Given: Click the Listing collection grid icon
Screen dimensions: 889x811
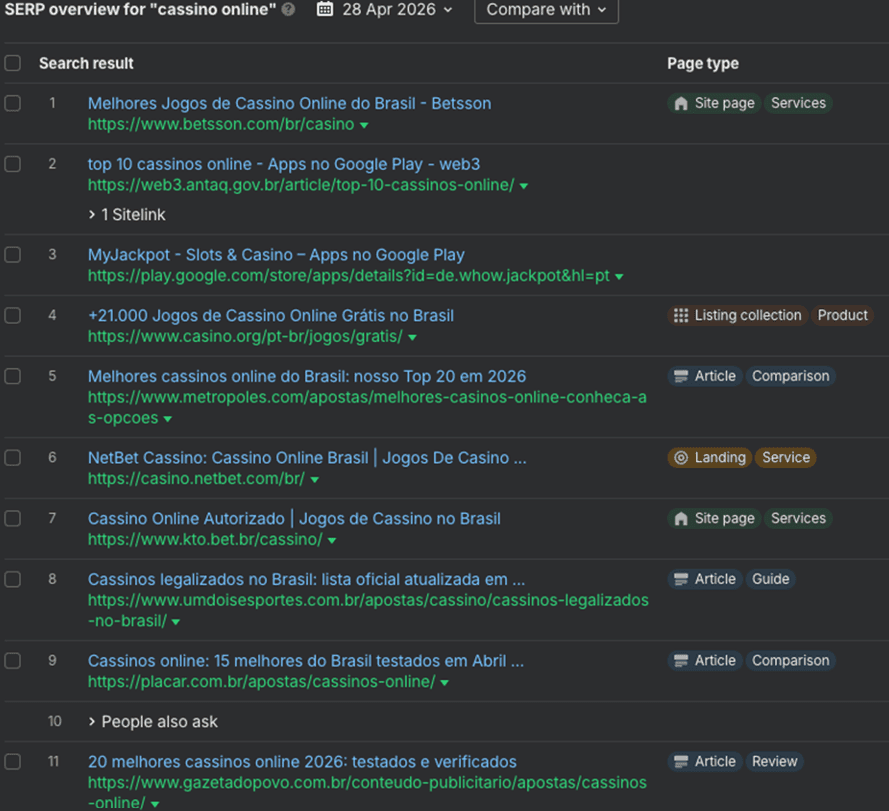Looking at the screenshot, I should pyautogui.click(x=681, y=315).
